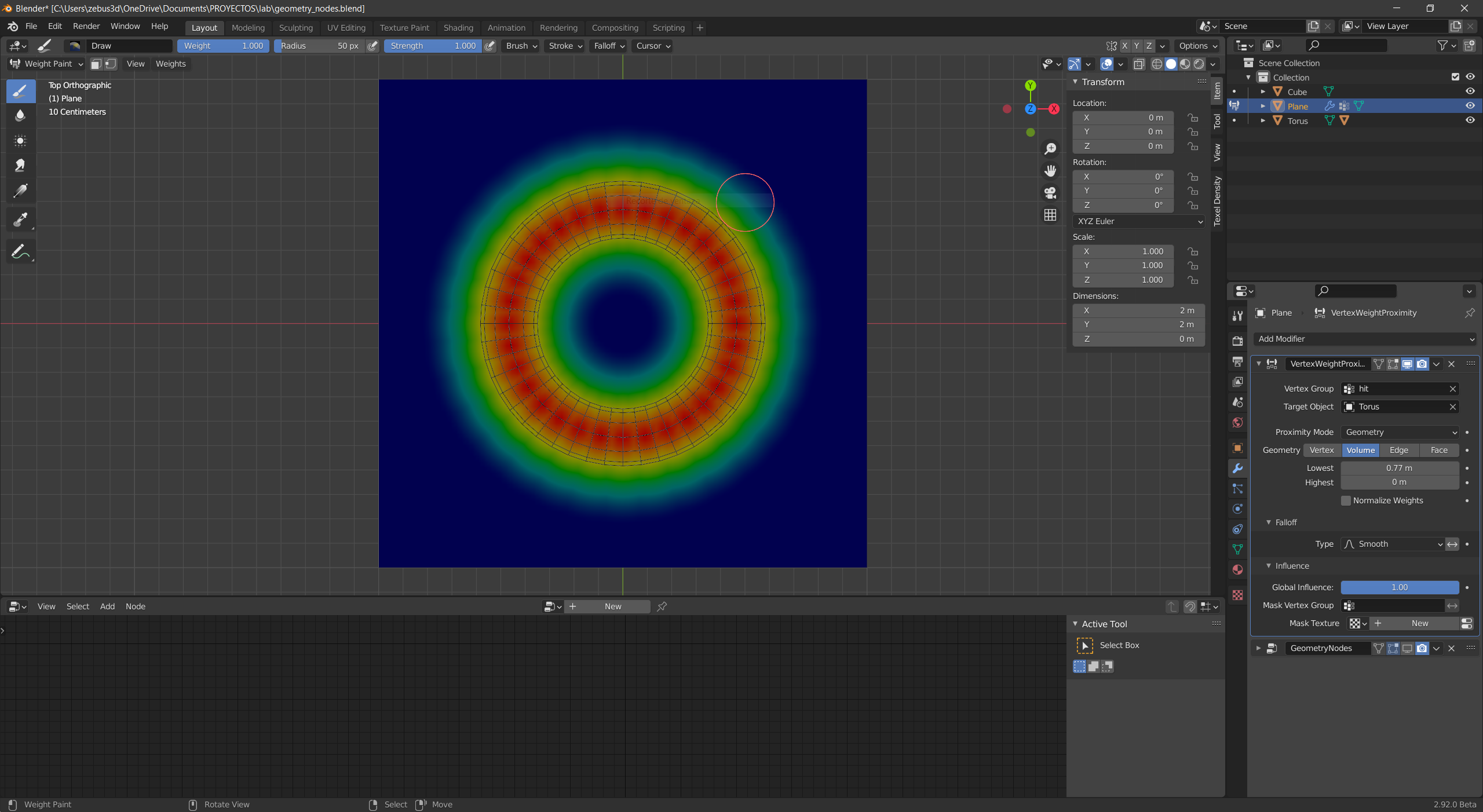Viewport: 1483px width, 812px height.
Task: Switch to the Shading workspace tab
Action: click(458, 28)
